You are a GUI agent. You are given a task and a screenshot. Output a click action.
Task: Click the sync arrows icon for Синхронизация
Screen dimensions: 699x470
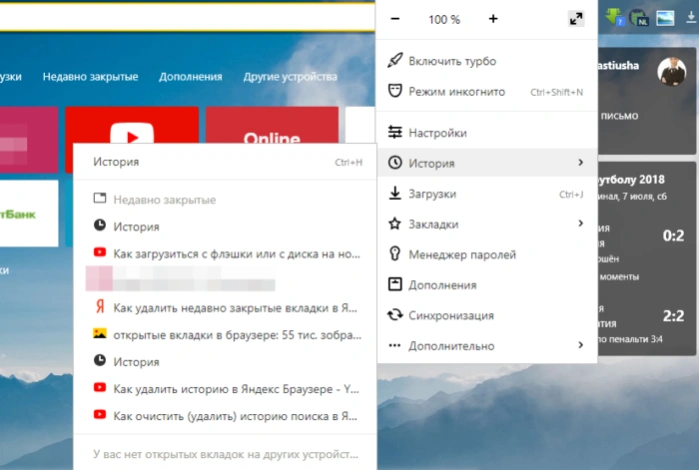click(x=395, y=315)
